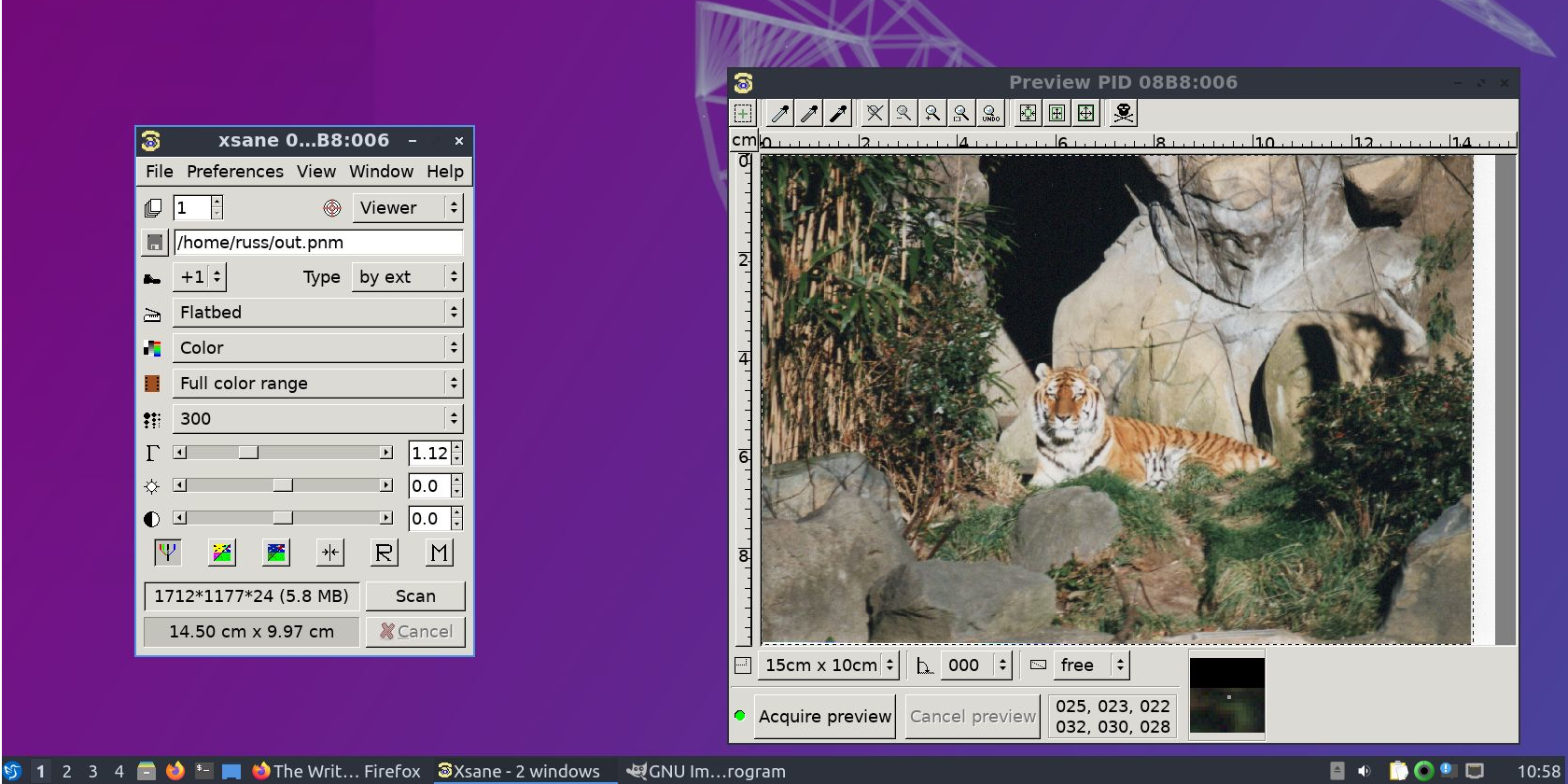Click the /home/russ/out.pnm filename field

pyautogui.click(x=318, y=242)
